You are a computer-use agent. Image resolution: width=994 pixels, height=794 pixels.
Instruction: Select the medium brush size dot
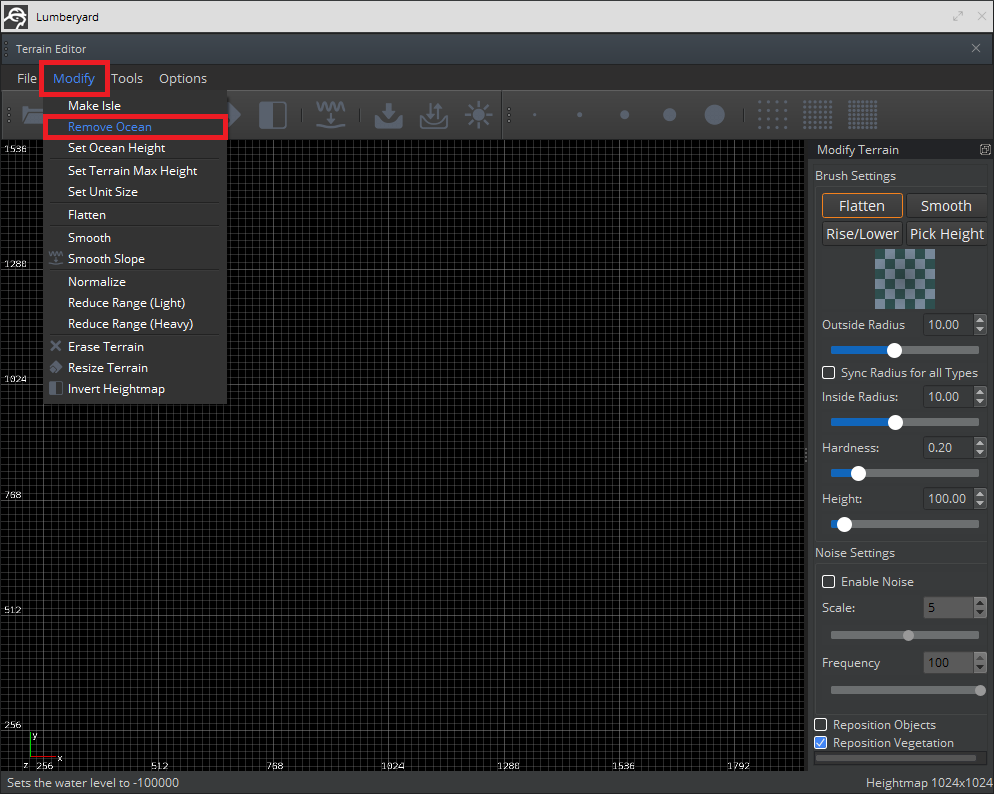(x=624, y=115)
